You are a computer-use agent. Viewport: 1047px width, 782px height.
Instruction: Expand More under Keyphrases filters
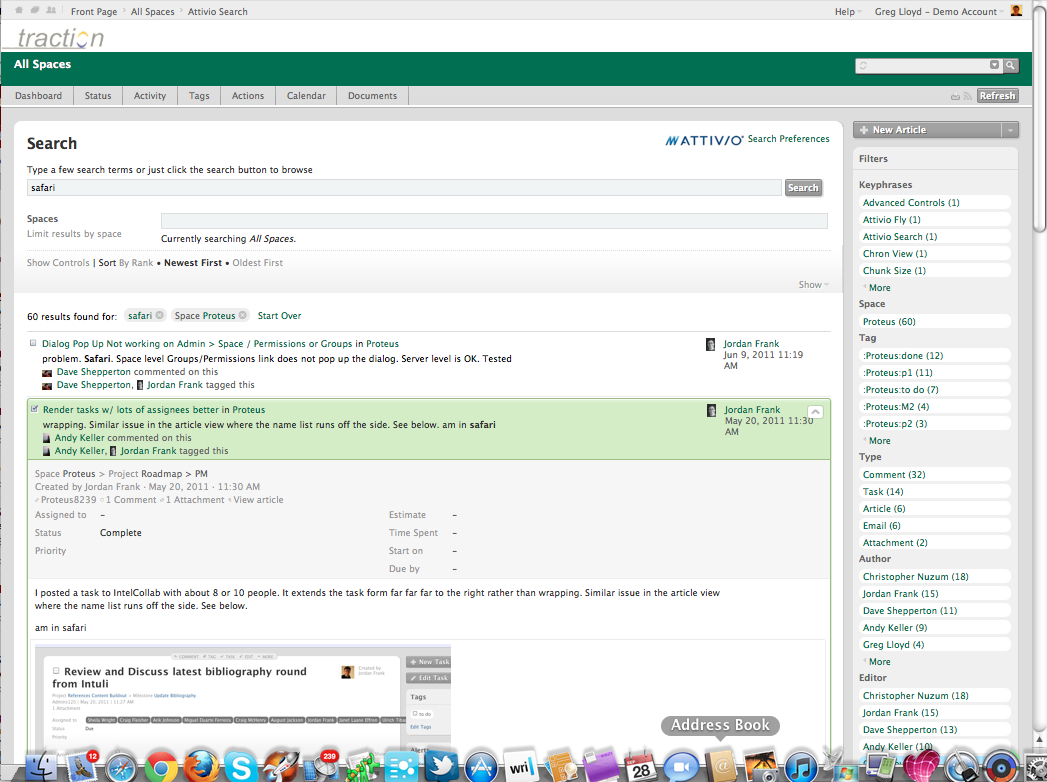coord(878,287)
